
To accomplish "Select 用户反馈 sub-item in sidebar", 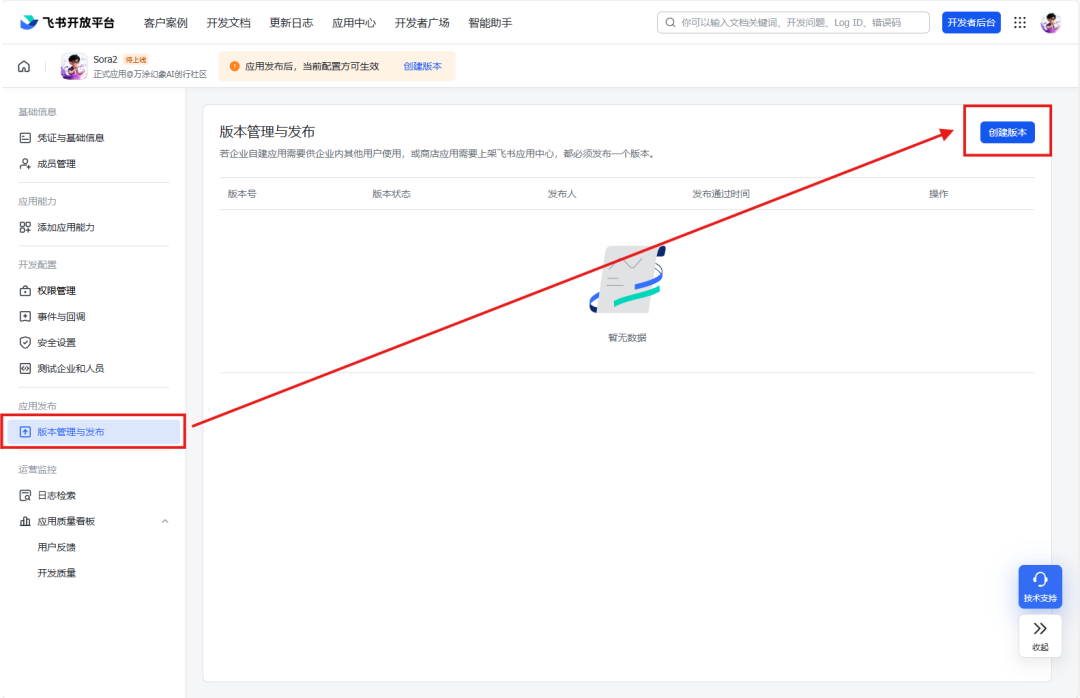I will 56,547.
